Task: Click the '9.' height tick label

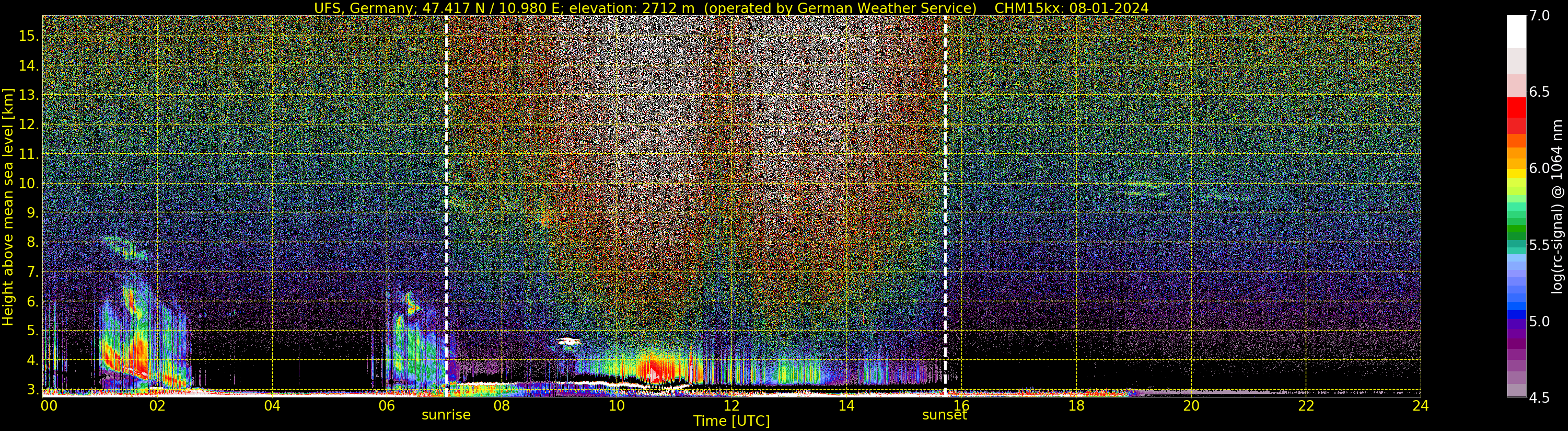Action: (x=32, y=213)
